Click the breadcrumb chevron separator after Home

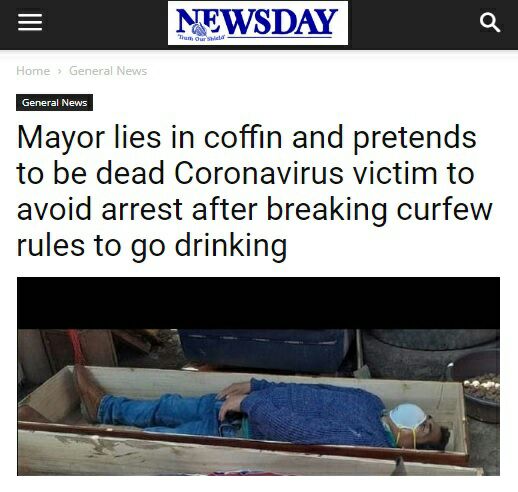[60, 71]
